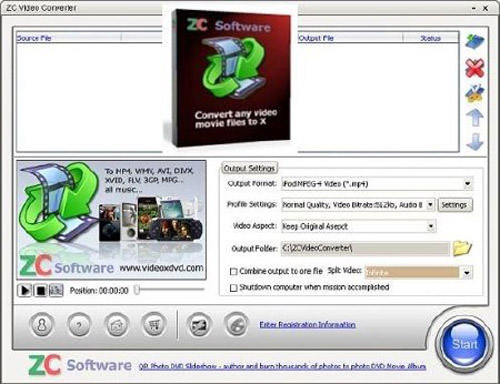Open the Profile Settings dropdown arrow
The height and width of the screenshot is (384, 500).
click(430, 205)
